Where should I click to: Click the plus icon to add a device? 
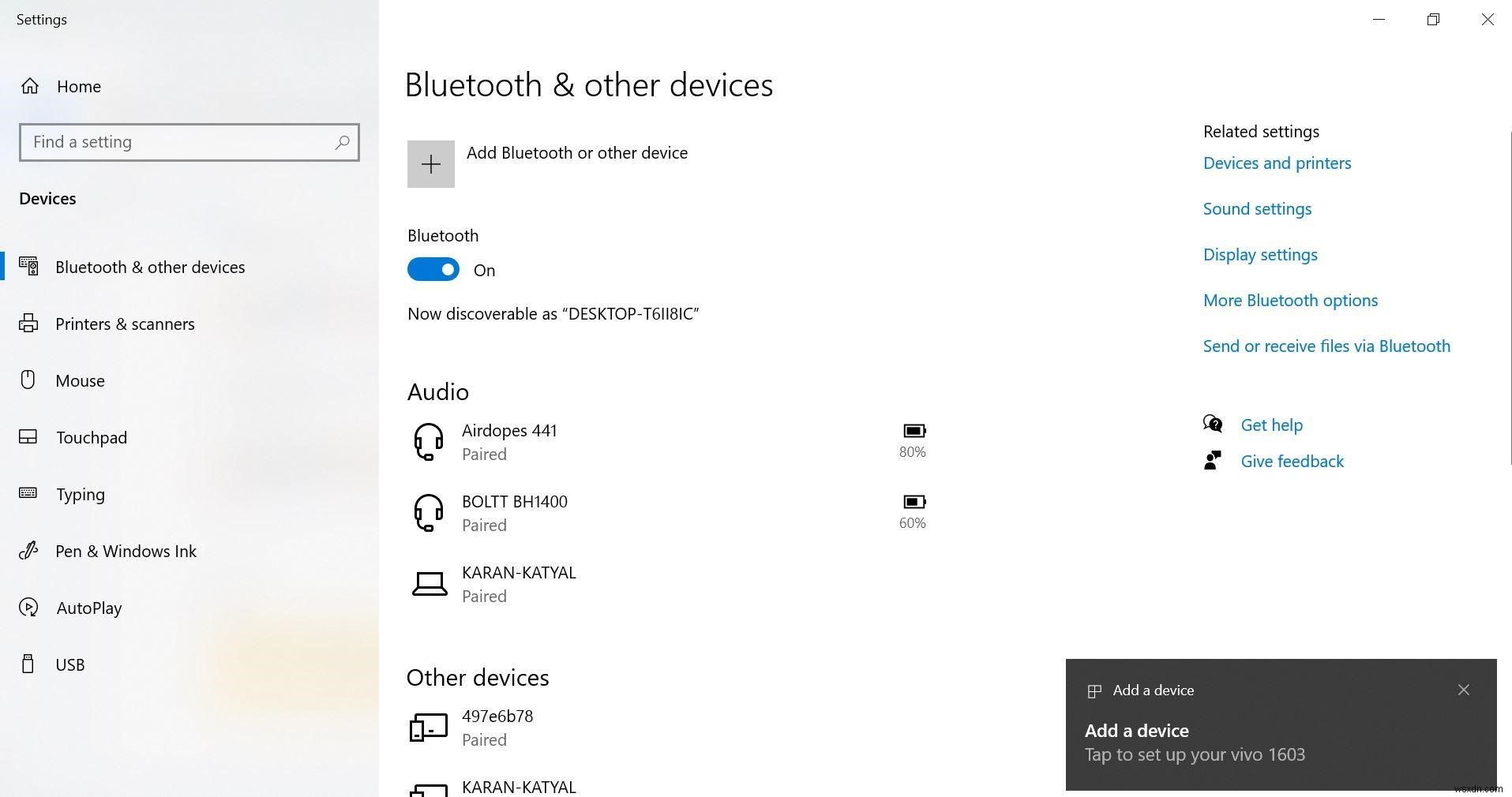pos(430,164)
